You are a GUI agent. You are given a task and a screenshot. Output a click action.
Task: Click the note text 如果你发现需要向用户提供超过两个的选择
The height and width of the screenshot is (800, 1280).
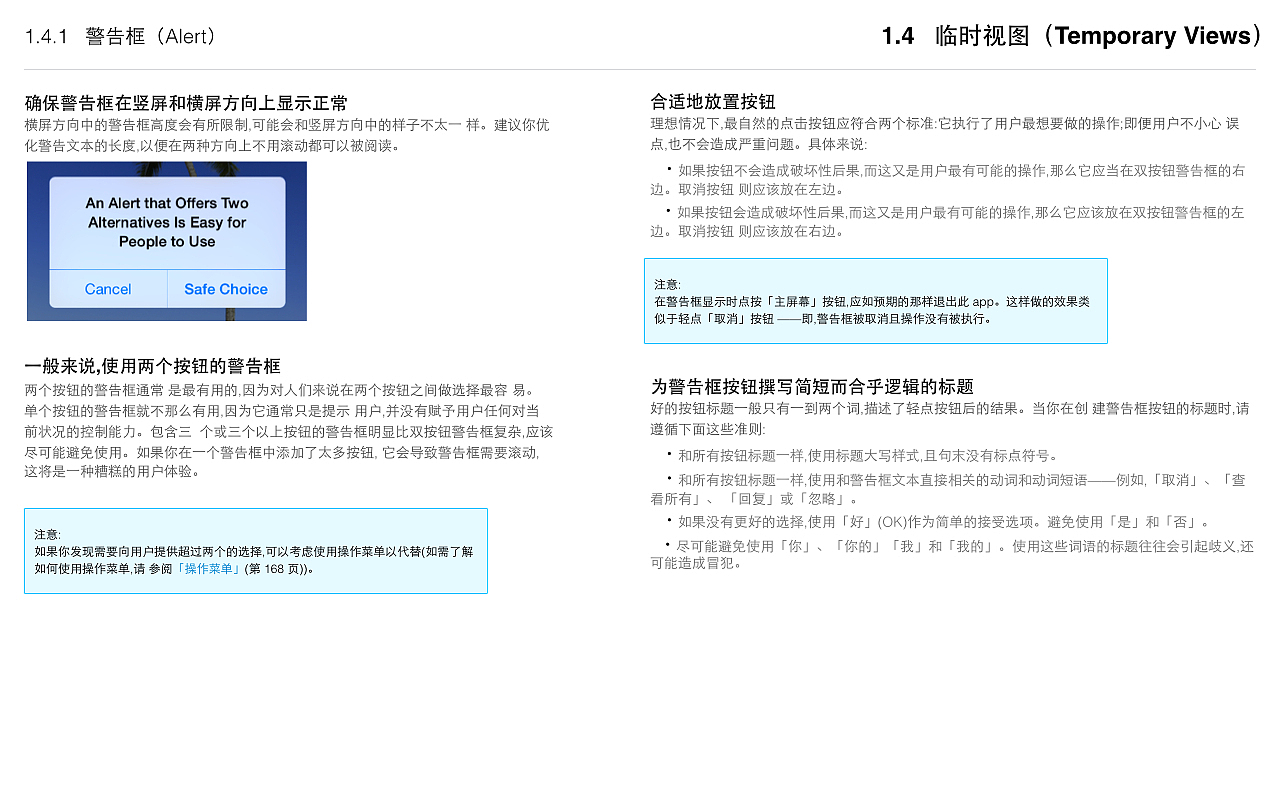[x=254, y=560]
